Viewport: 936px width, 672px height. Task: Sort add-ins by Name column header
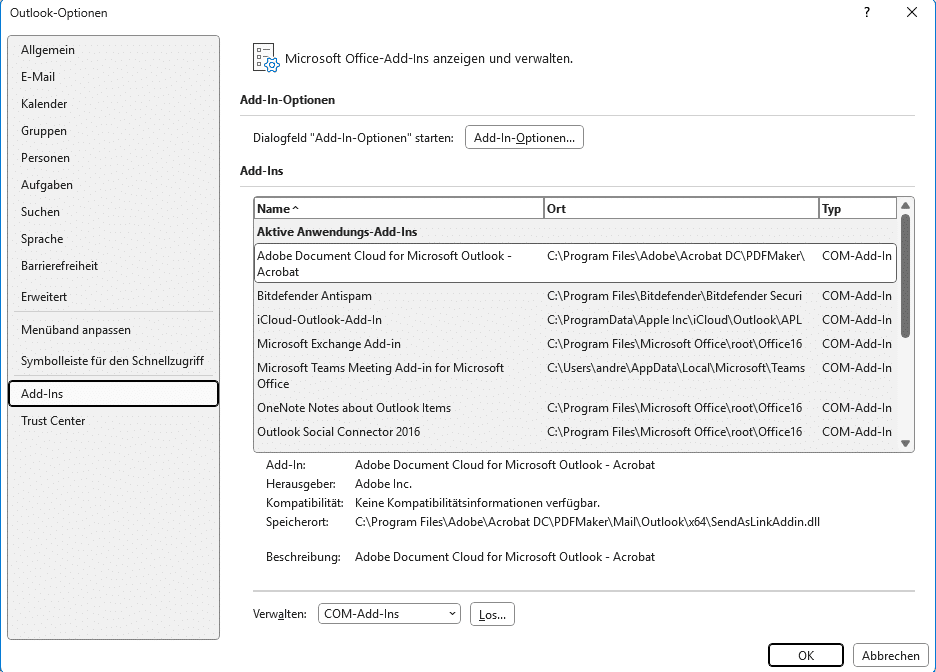click(398, 209)
